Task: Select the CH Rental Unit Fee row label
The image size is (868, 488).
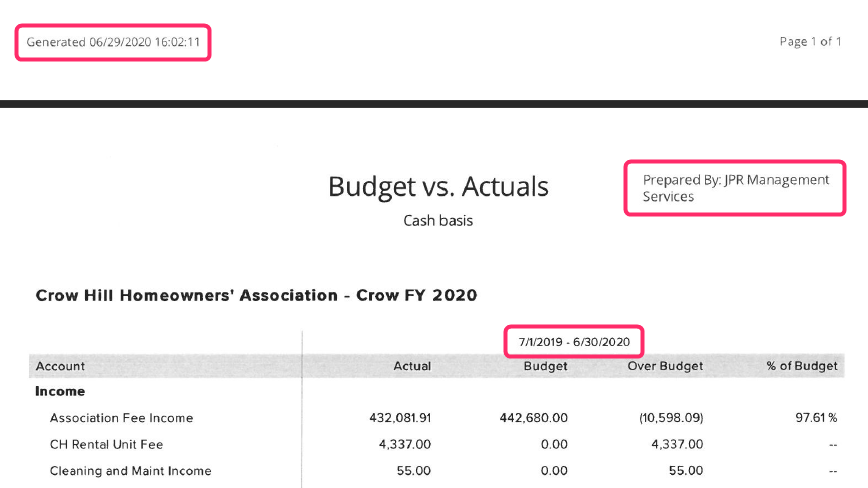Action: (x=106, y=444)
